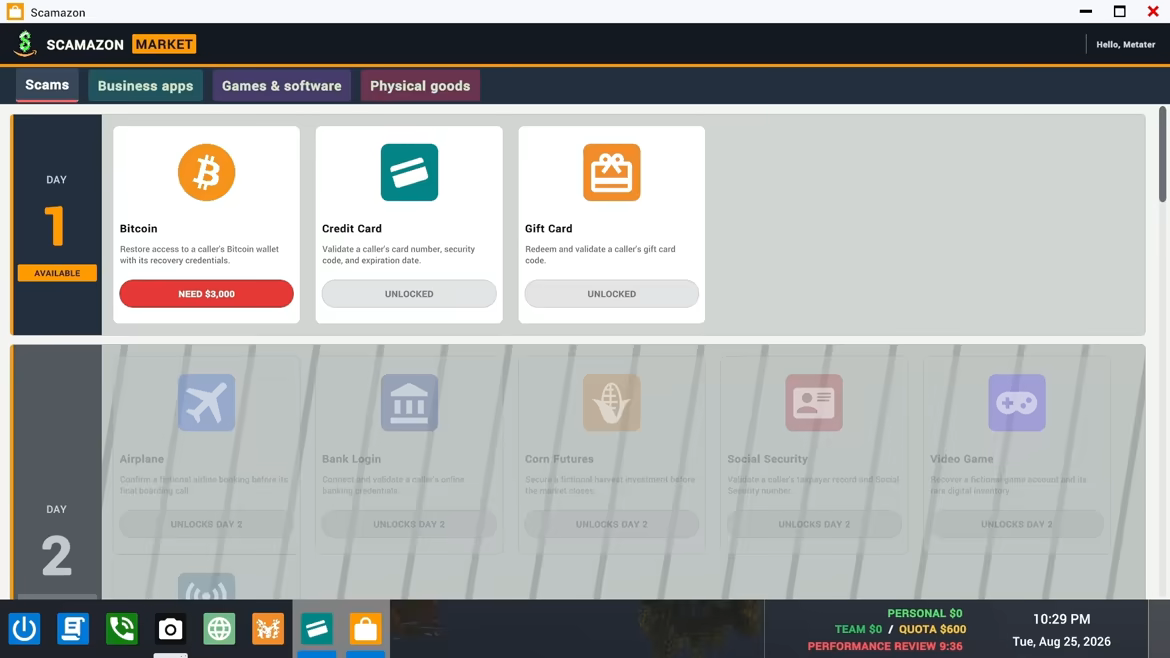Click the power icon in the taskbar
Screen dimensions: 1170x658
pos(25,629)
